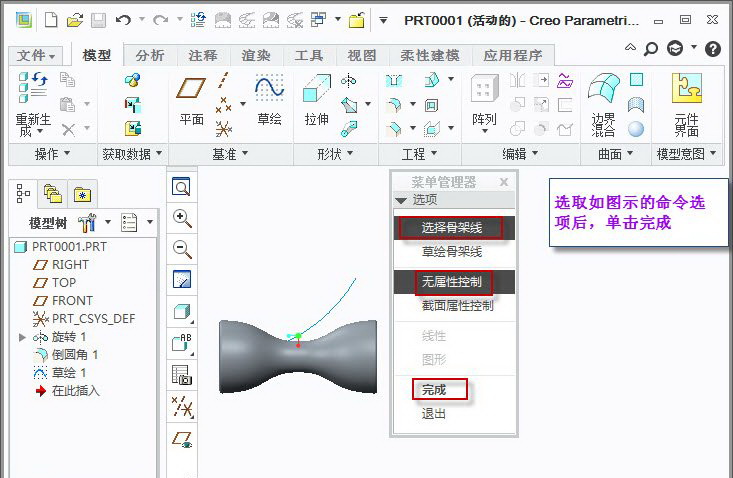The height and width of the screenshot is (478, 733).
Task: Collapse the 选项 section in menu manager
Action: click(402, 200)
